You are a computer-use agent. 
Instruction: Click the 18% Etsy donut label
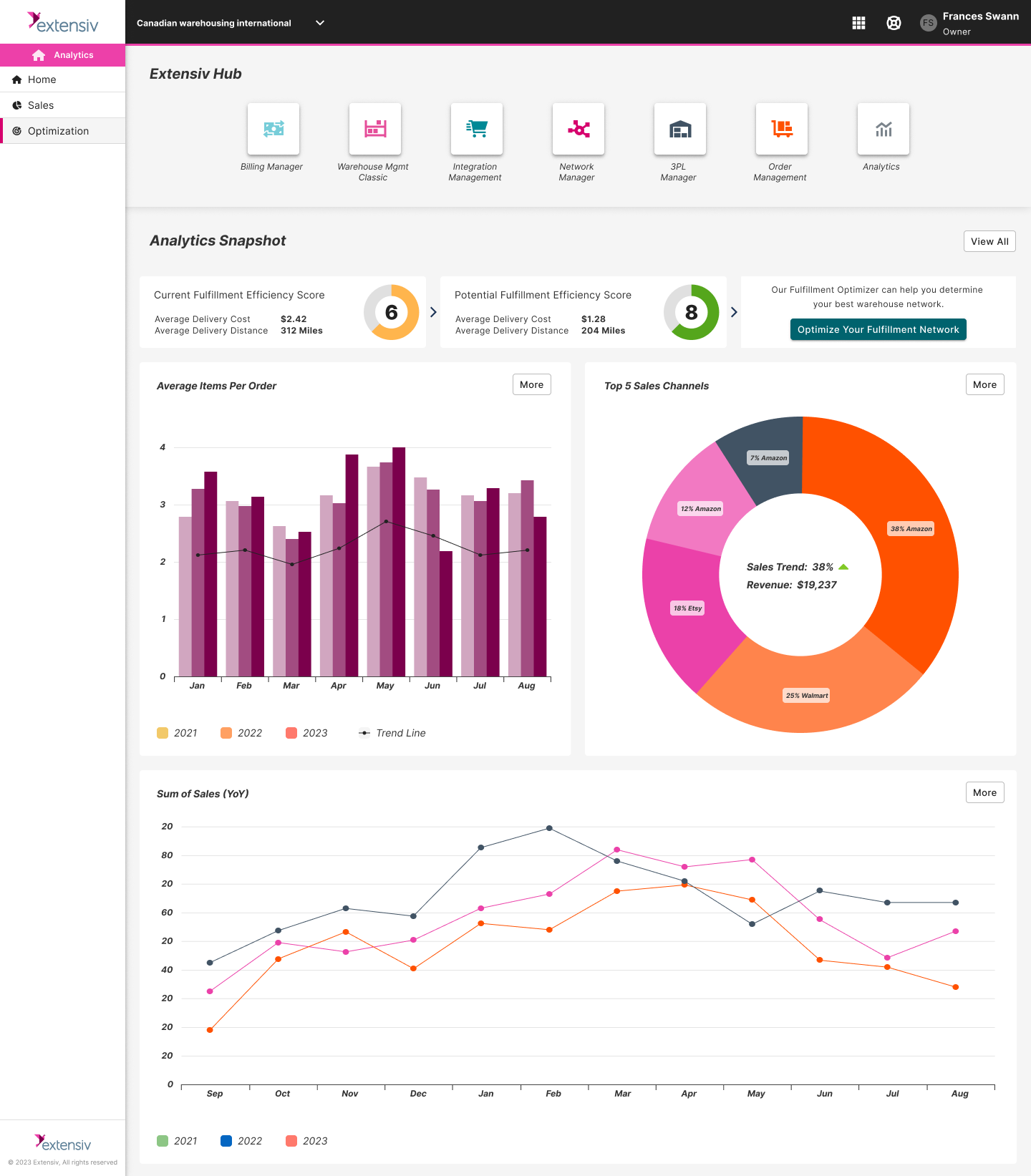tap(687, 608)
